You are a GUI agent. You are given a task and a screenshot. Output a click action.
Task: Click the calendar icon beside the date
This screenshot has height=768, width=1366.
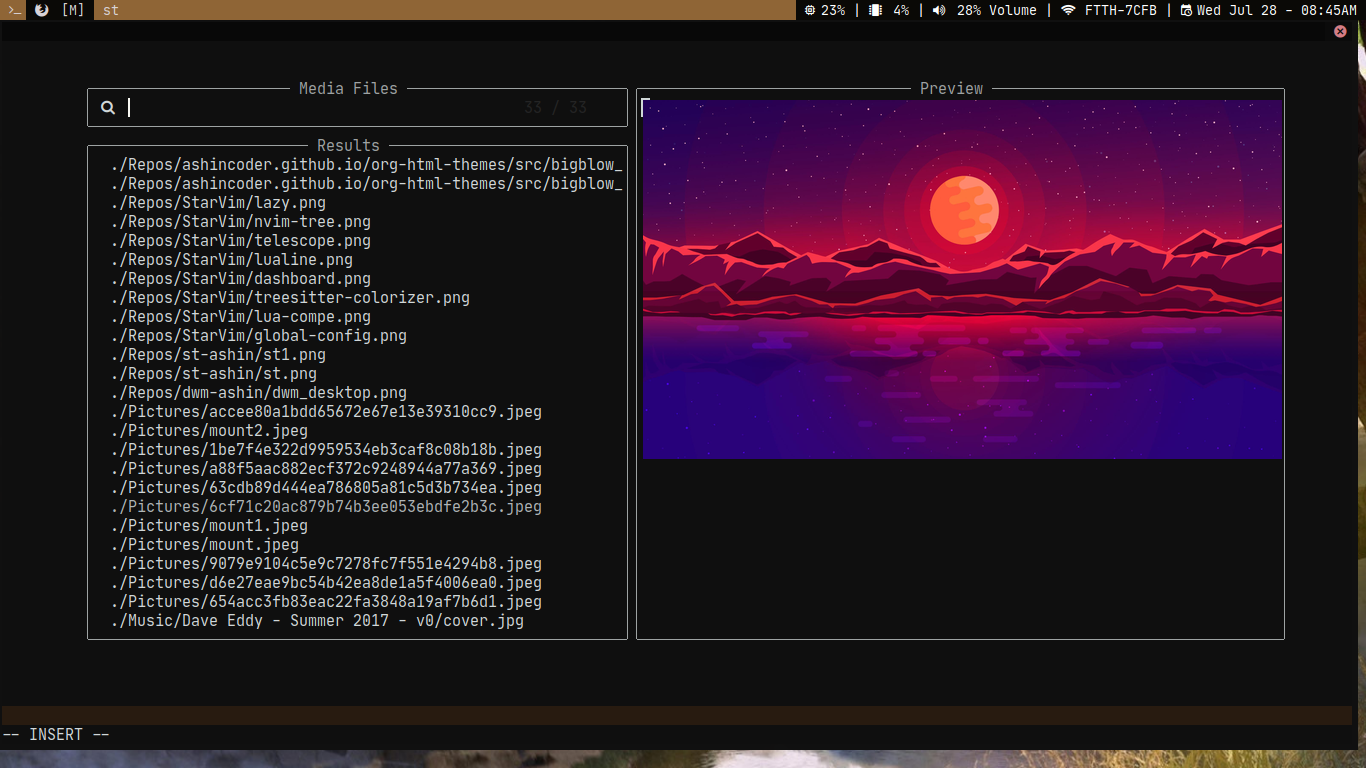coord(1186,10)
